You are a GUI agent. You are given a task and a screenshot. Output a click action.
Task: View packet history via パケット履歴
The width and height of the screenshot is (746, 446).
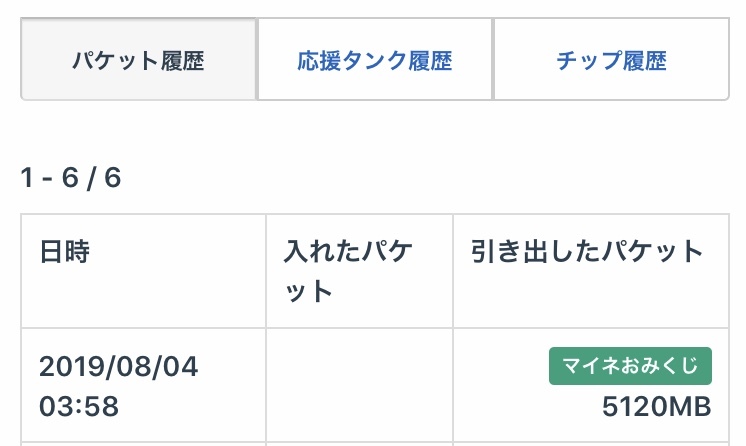pyautogui.click(x=138, y=61)
